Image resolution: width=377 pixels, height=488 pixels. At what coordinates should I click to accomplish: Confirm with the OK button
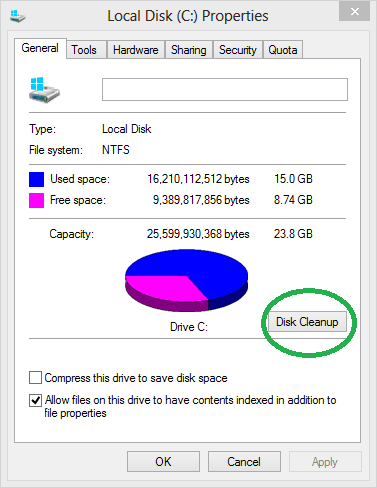tap(163, 462)
